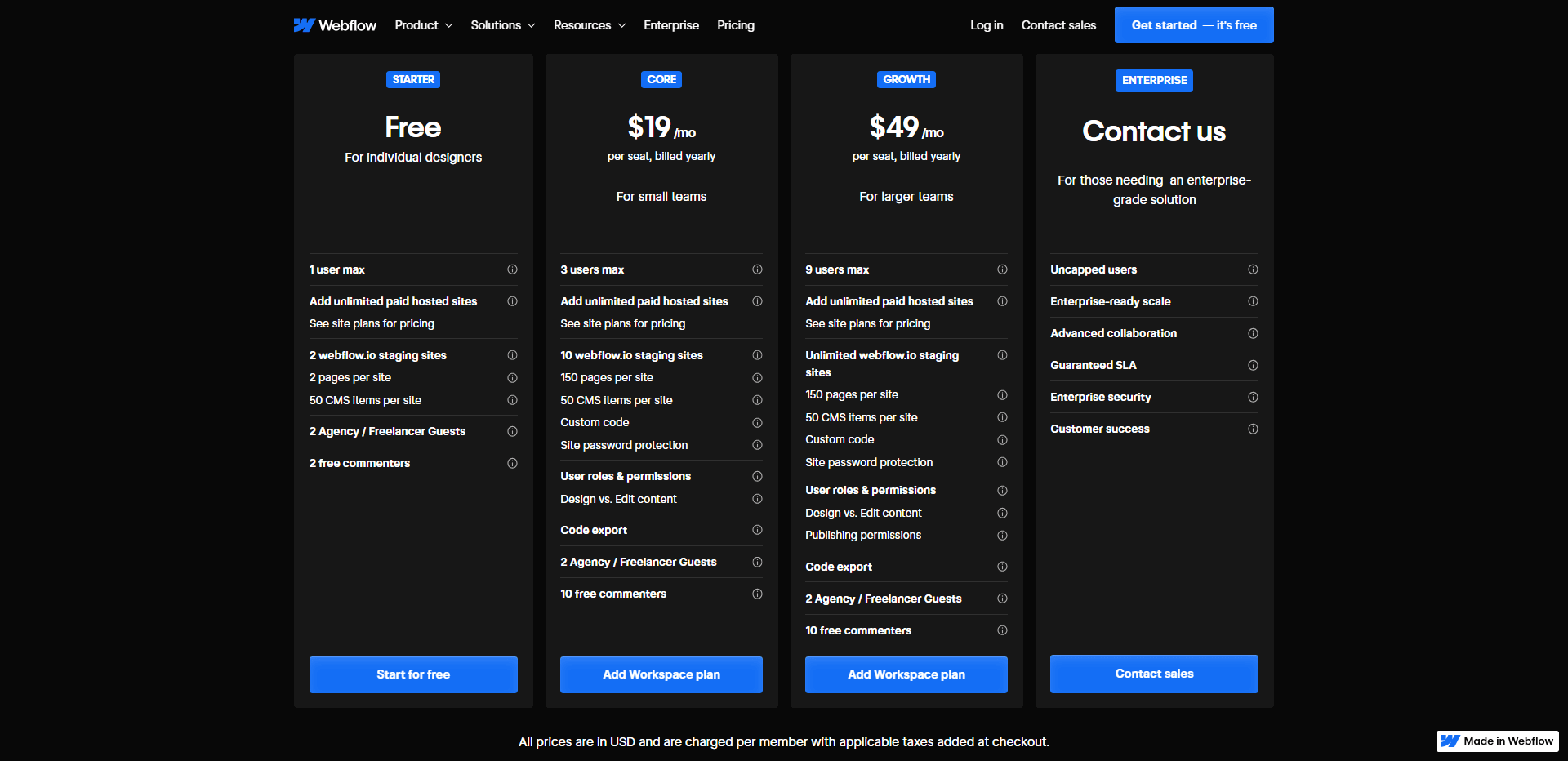Viewport: 1568px width, 761px height.
Task: Click info icon for Growth '10 free commenters'
Action: point(1002,630)
